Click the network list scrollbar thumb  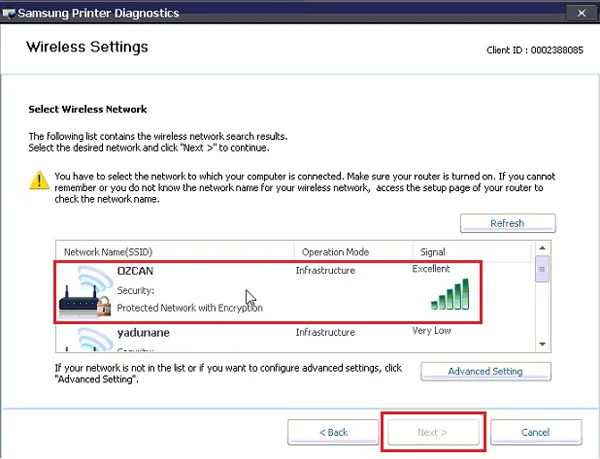click(x=542, y=269)
